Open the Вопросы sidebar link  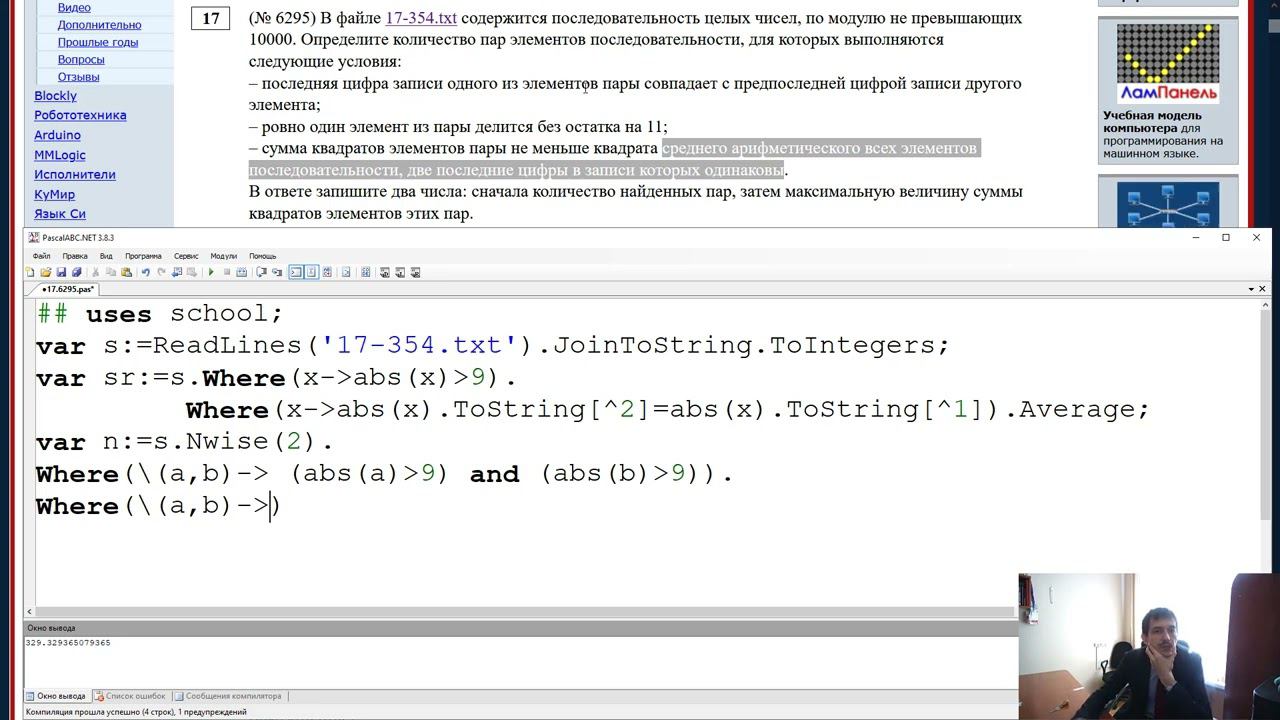[x=81, y=59]
